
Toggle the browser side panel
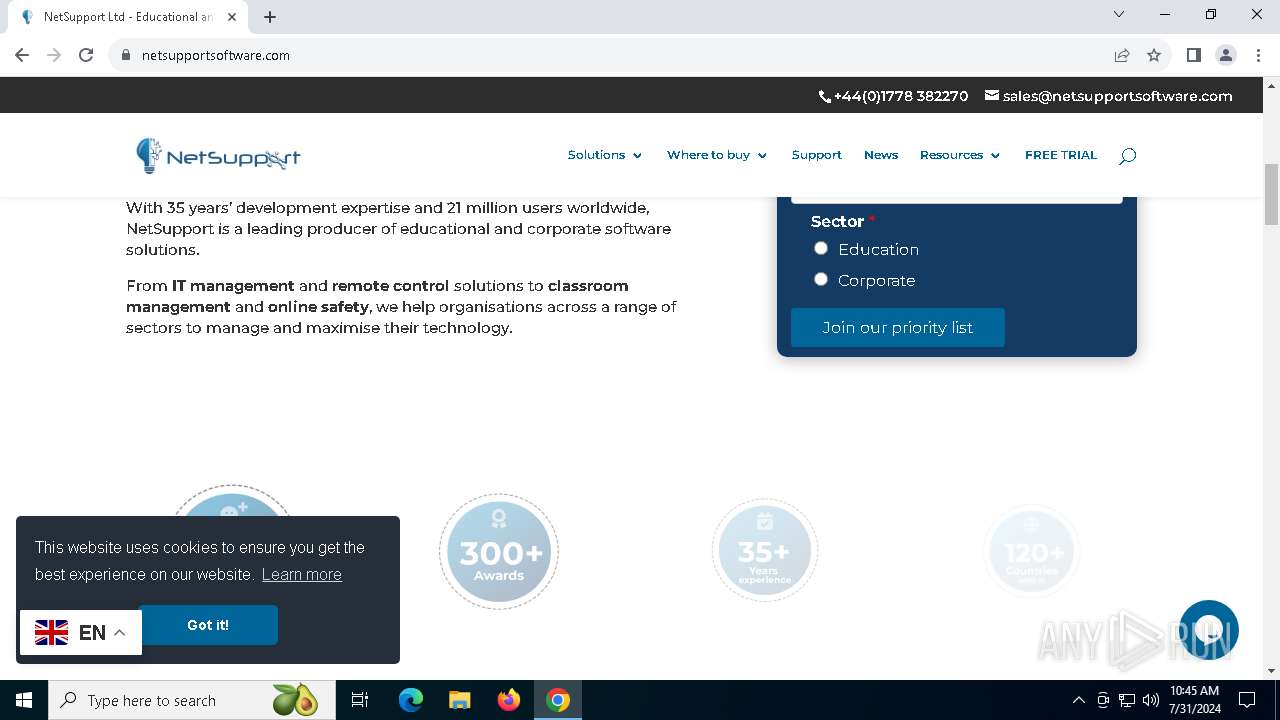[1193, 55]
